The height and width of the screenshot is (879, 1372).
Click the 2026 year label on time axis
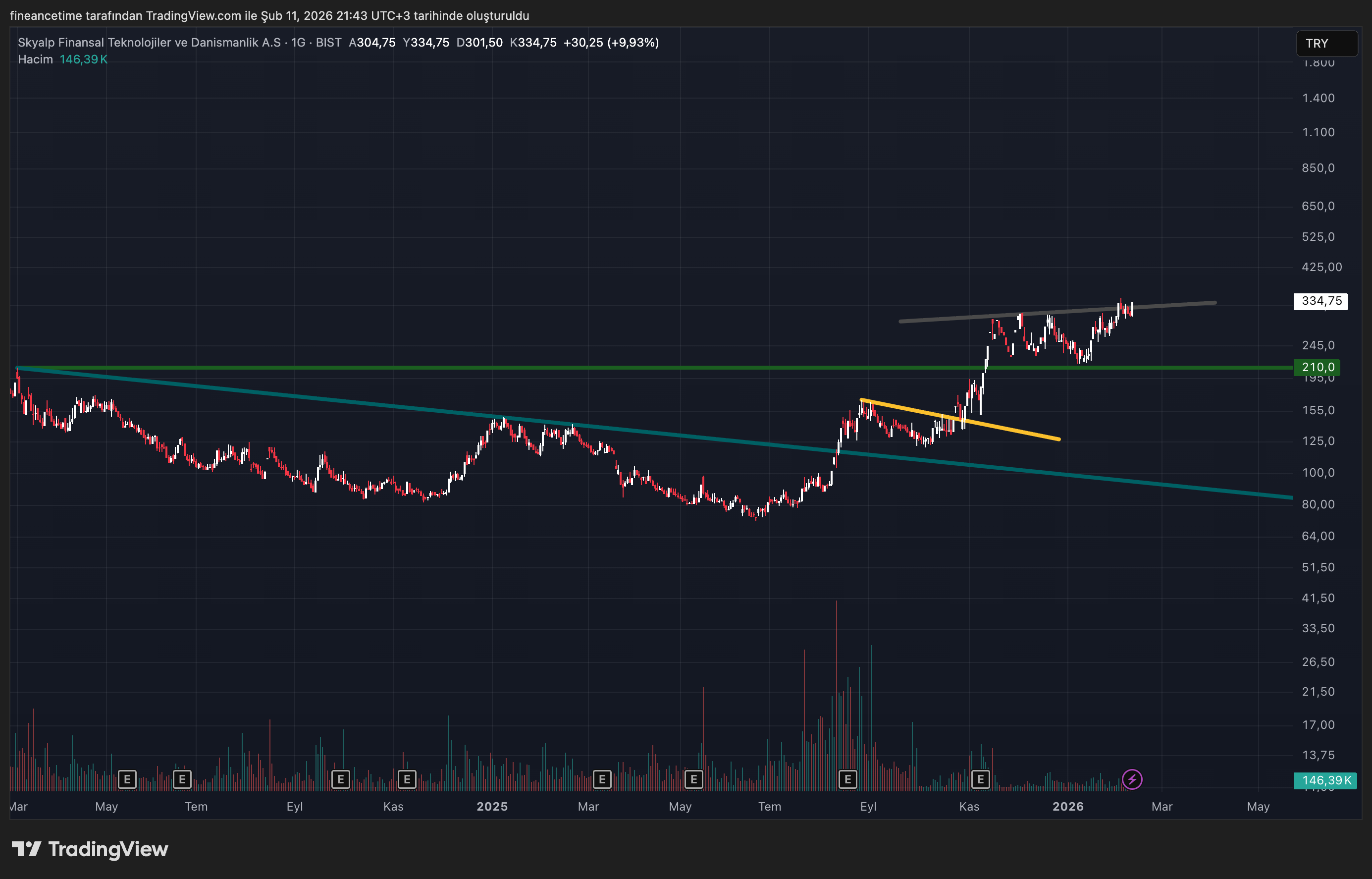coord(1068,807)
